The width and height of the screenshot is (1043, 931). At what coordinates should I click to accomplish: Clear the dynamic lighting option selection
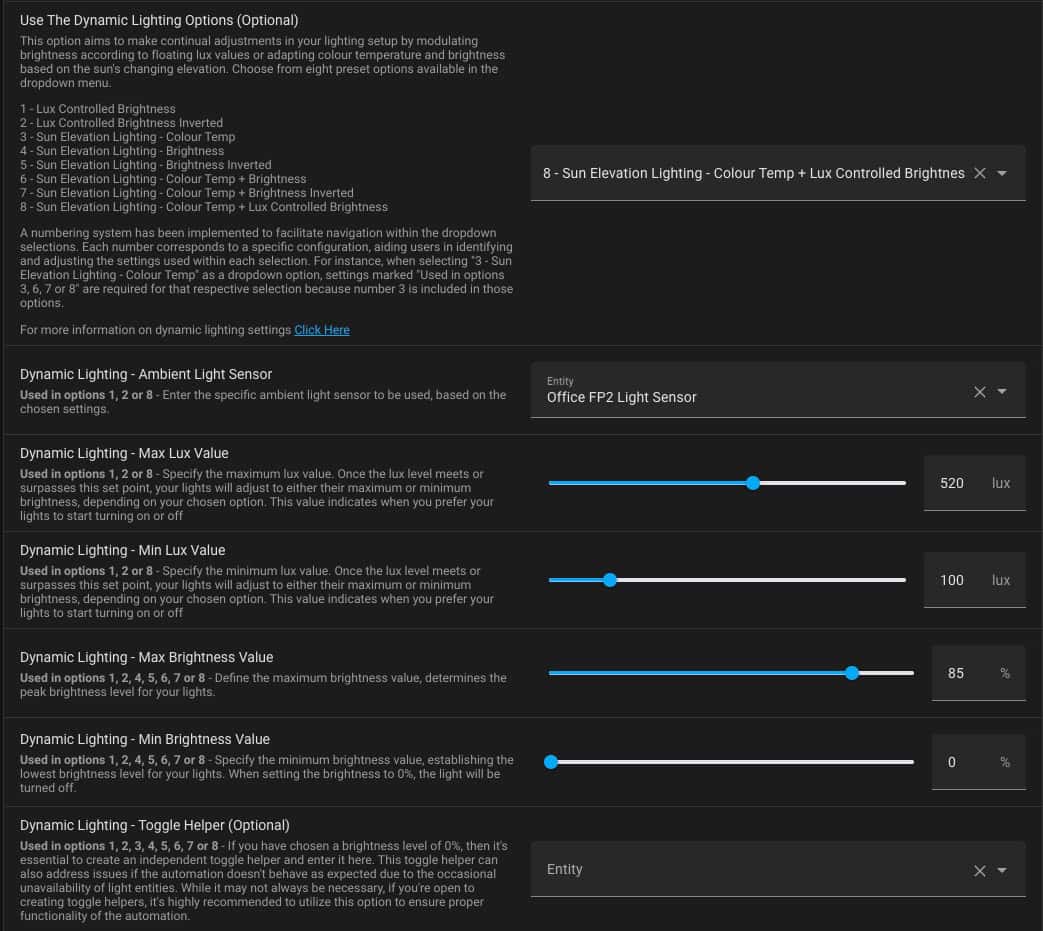[979, 174]
